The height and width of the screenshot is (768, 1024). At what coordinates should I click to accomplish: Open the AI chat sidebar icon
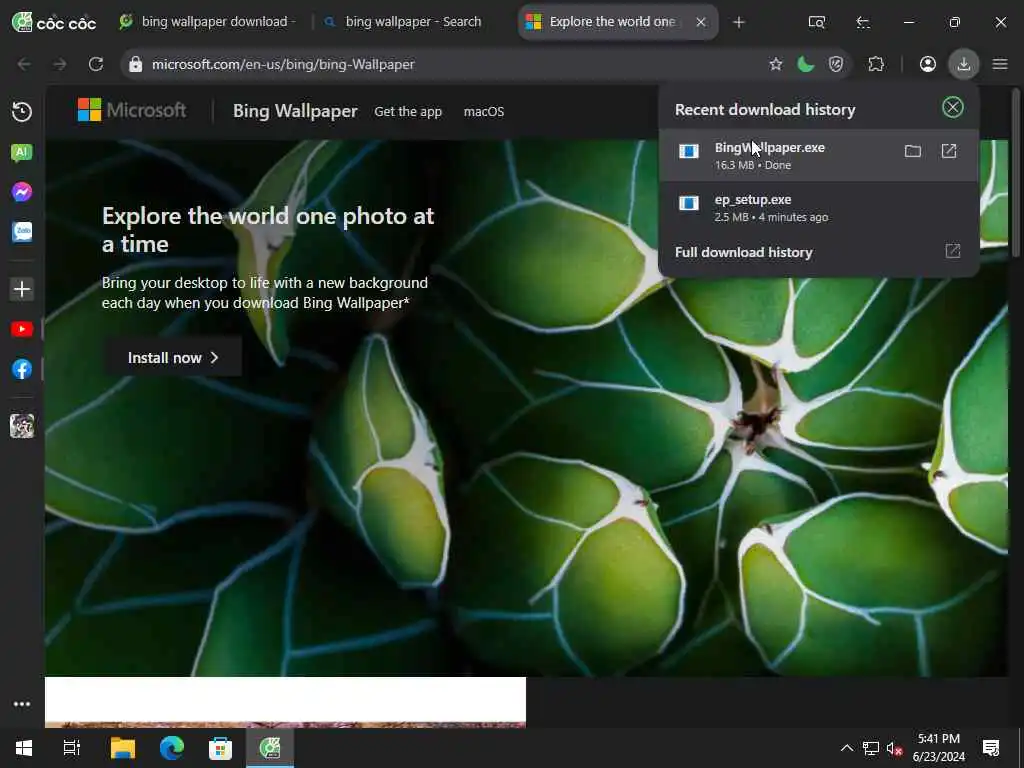[x=22, y=153]
